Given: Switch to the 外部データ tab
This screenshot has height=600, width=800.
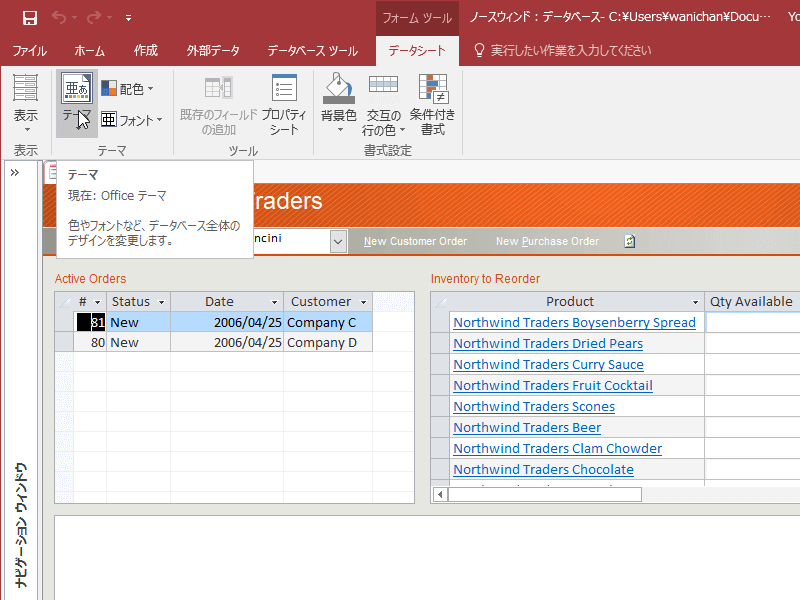Looking at the screenshot, I should (213, 51).
